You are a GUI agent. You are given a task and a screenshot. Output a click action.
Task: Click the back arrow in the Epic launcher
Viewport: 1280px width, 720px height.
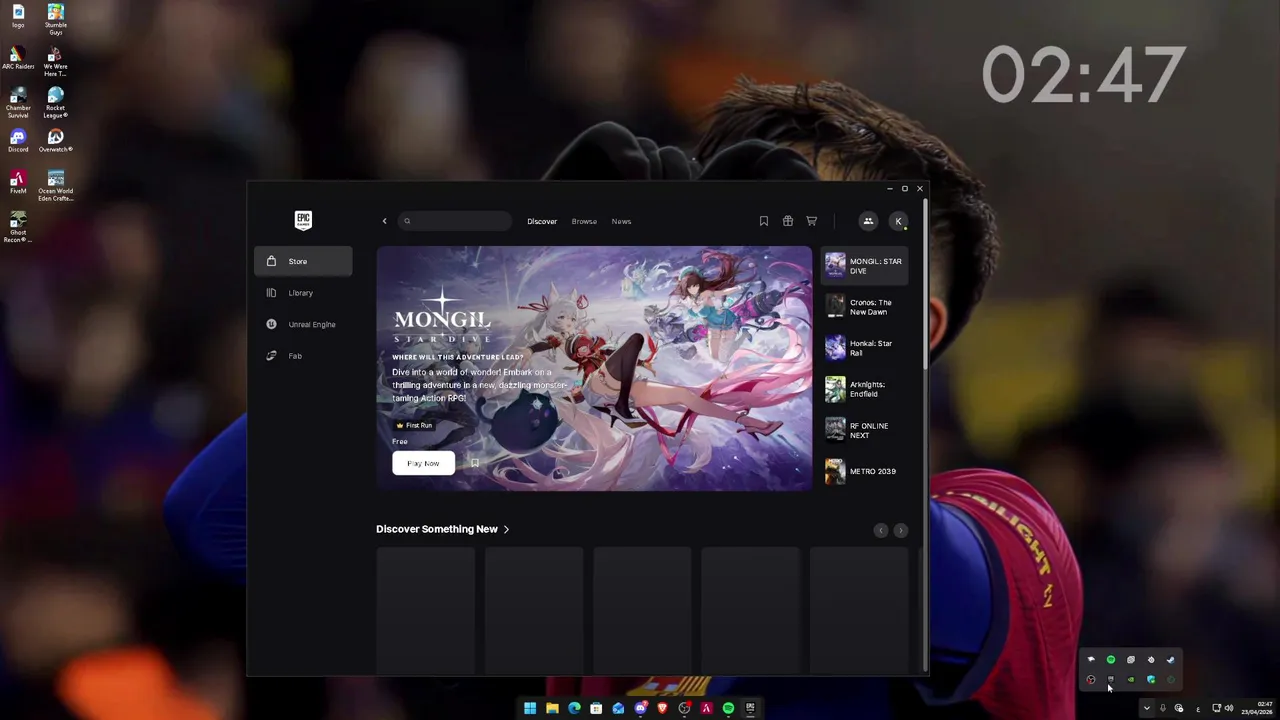click(384, 221)
